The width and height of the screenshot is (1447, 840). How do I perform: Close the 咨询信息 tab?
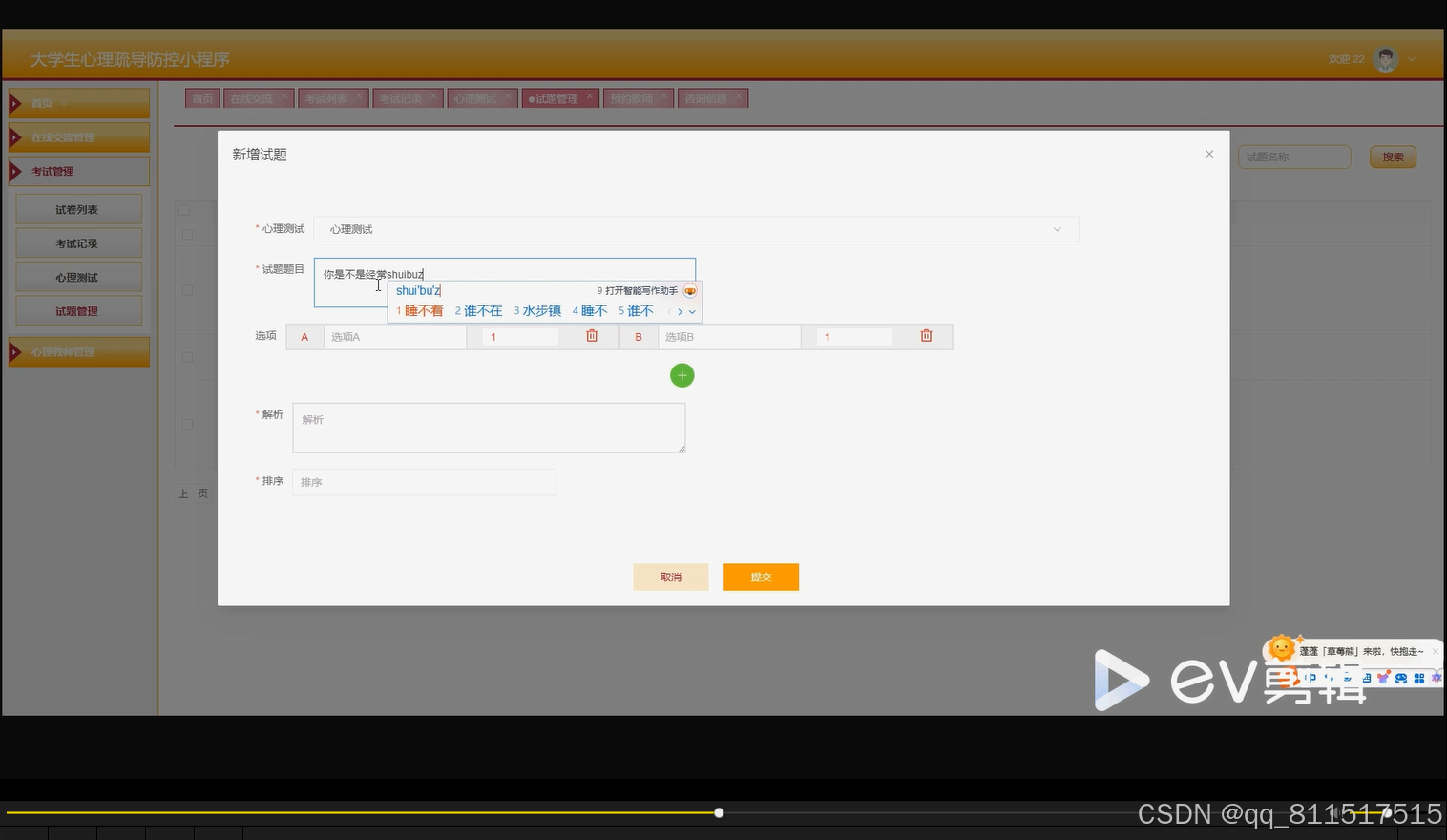point(739,95)
